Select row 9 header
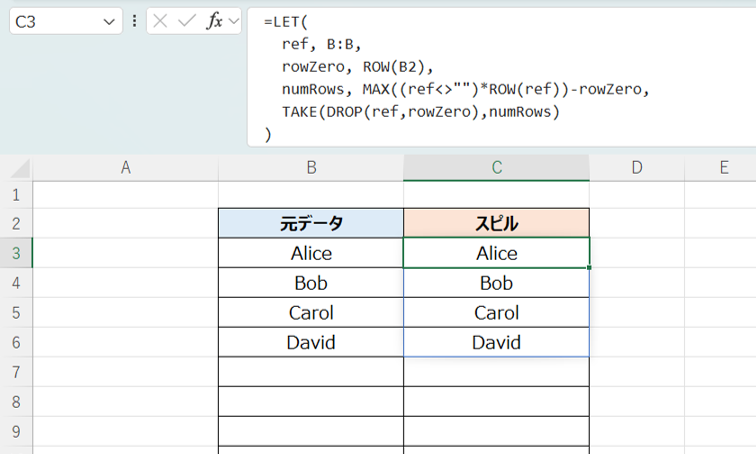 point(16,432)
